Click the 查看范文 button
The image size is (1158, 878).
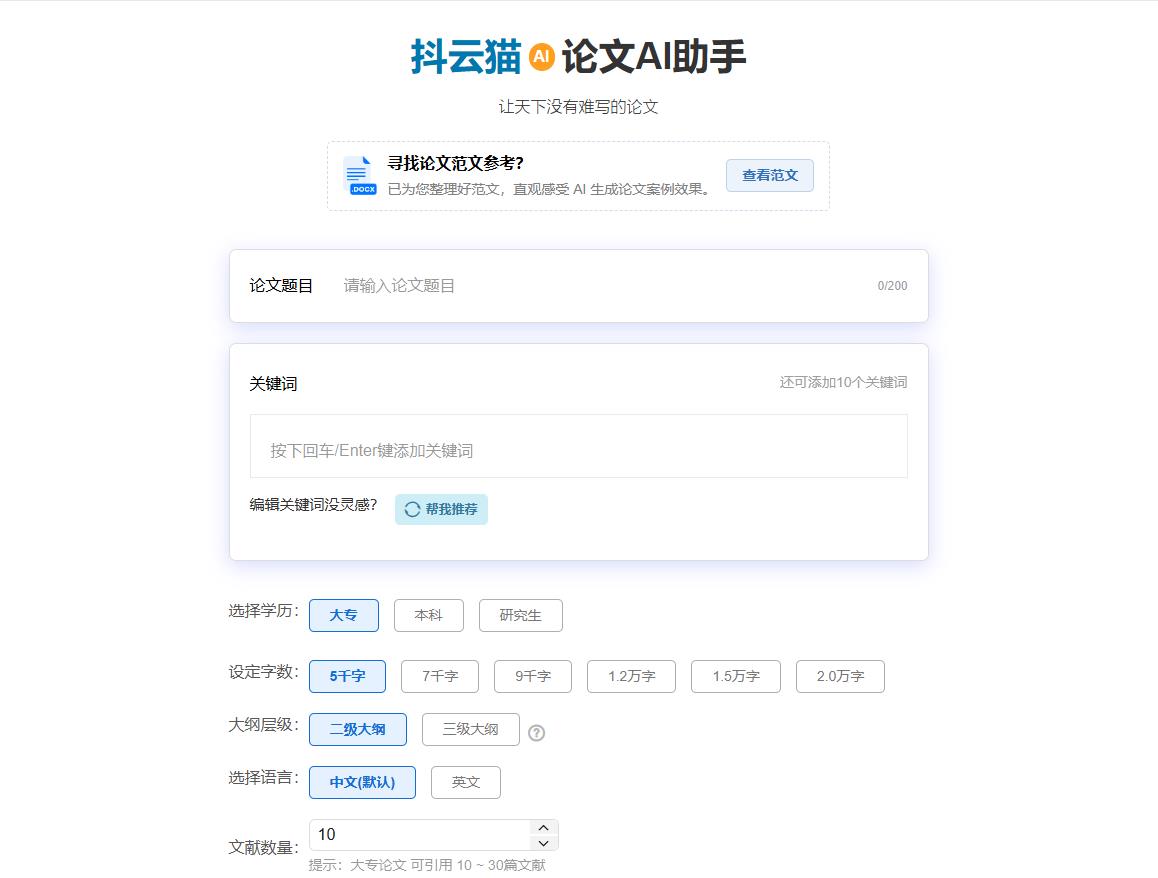click(x=769, y=175)
